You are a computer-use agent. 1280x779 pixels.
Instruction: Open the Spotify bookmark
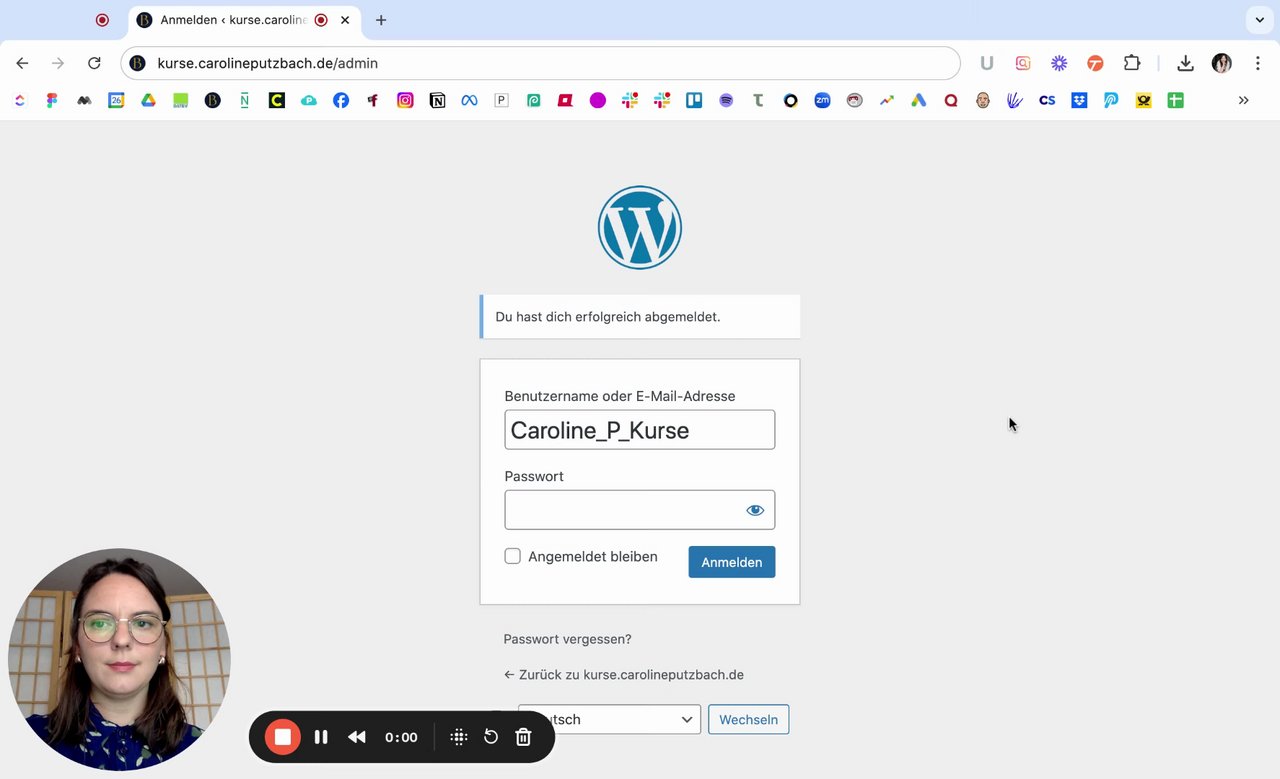click(x=726, y=100)
